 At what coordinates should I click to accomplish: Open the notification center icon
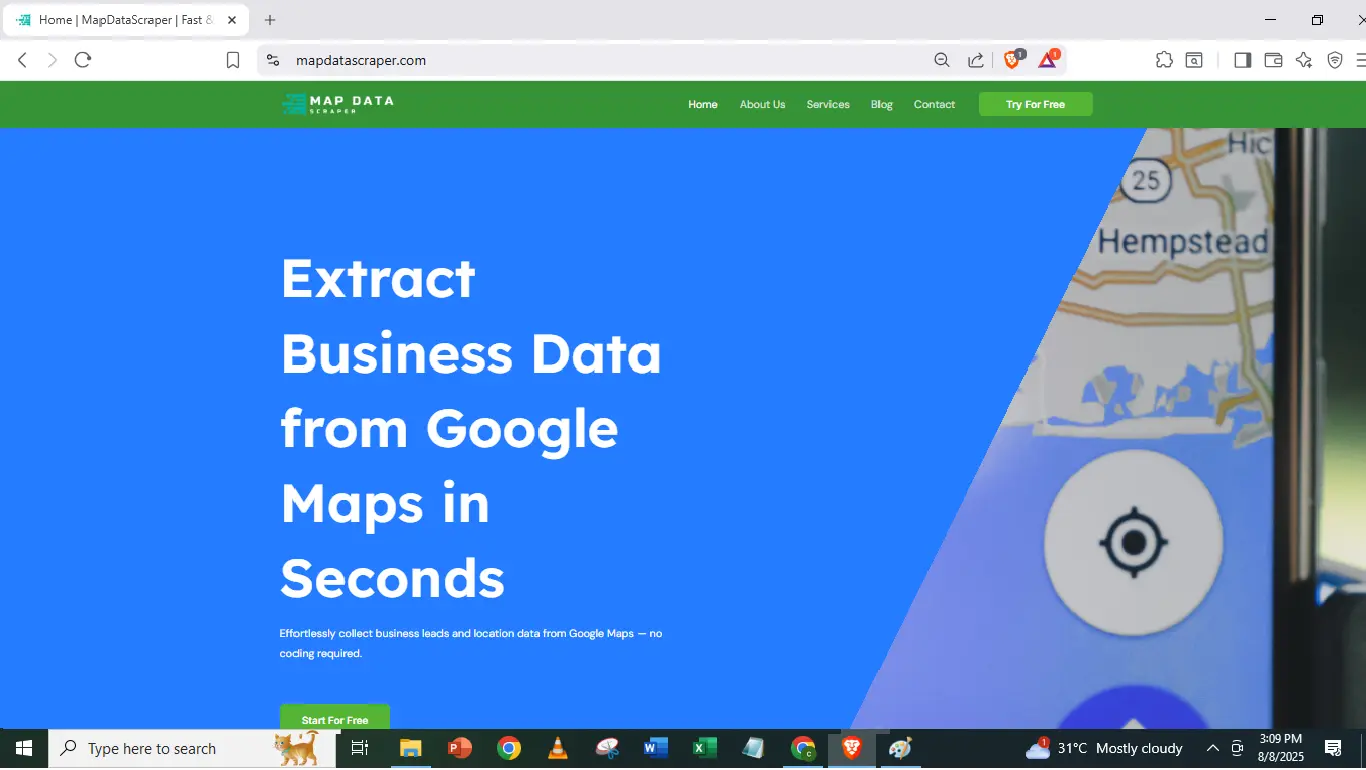[1333, 748]
